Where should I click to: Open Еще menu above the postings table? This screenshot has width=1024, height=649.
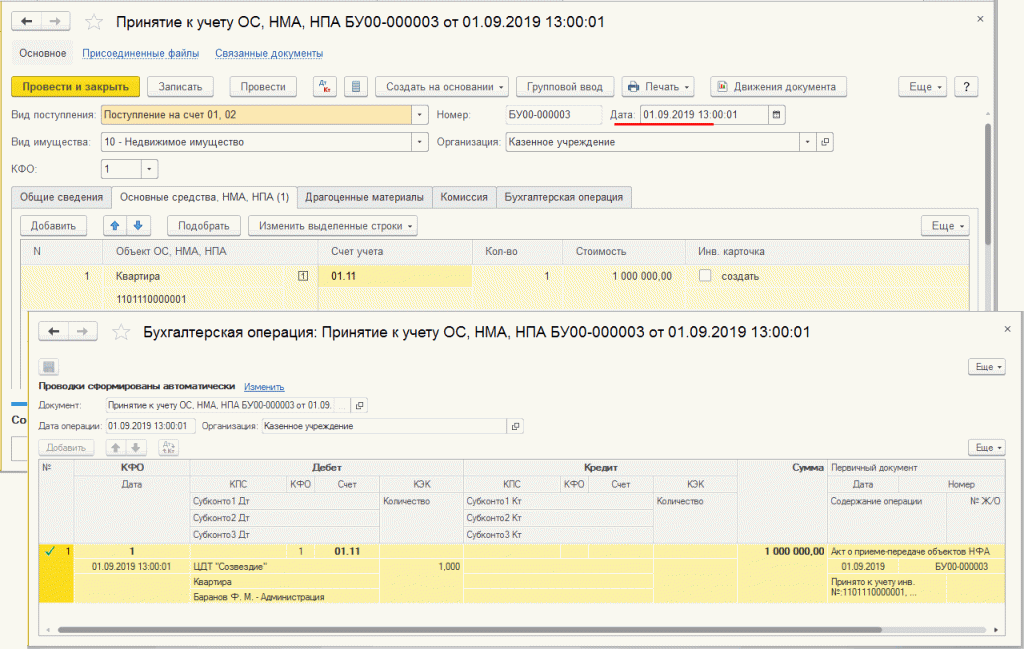click(986, 448)
